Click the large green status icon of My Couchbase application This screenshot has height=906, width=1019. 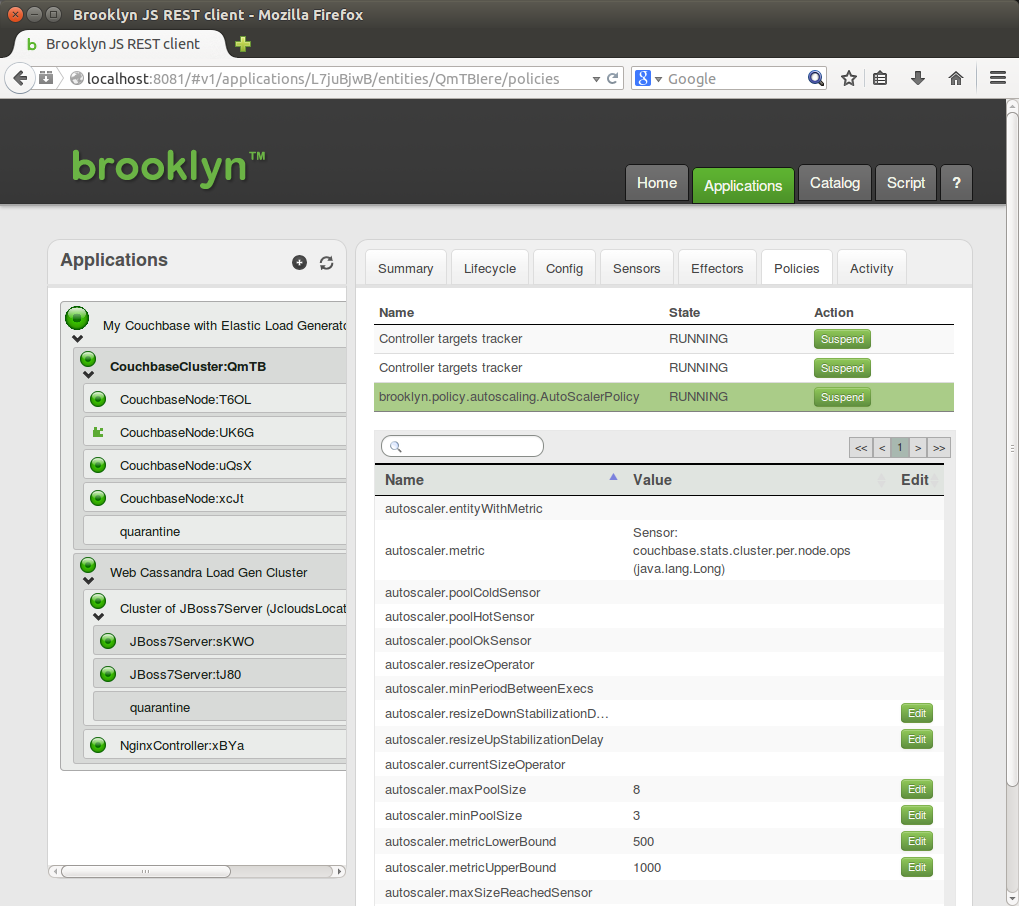click(77, 318)
